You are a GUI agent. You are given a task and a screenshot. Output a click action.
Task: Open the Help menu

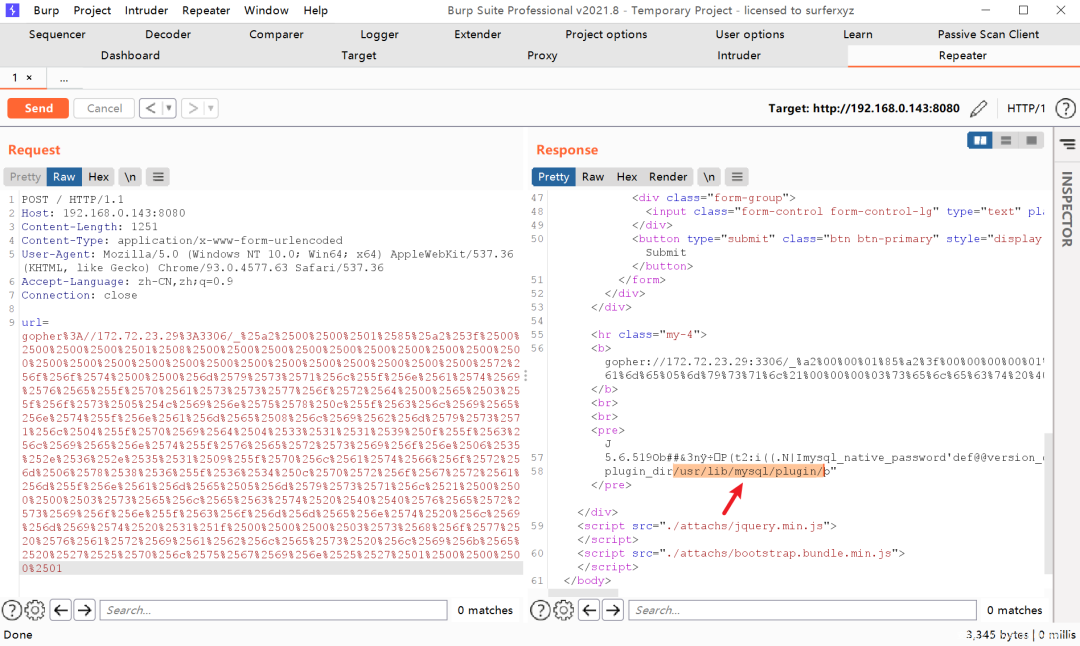coord(315,10)
